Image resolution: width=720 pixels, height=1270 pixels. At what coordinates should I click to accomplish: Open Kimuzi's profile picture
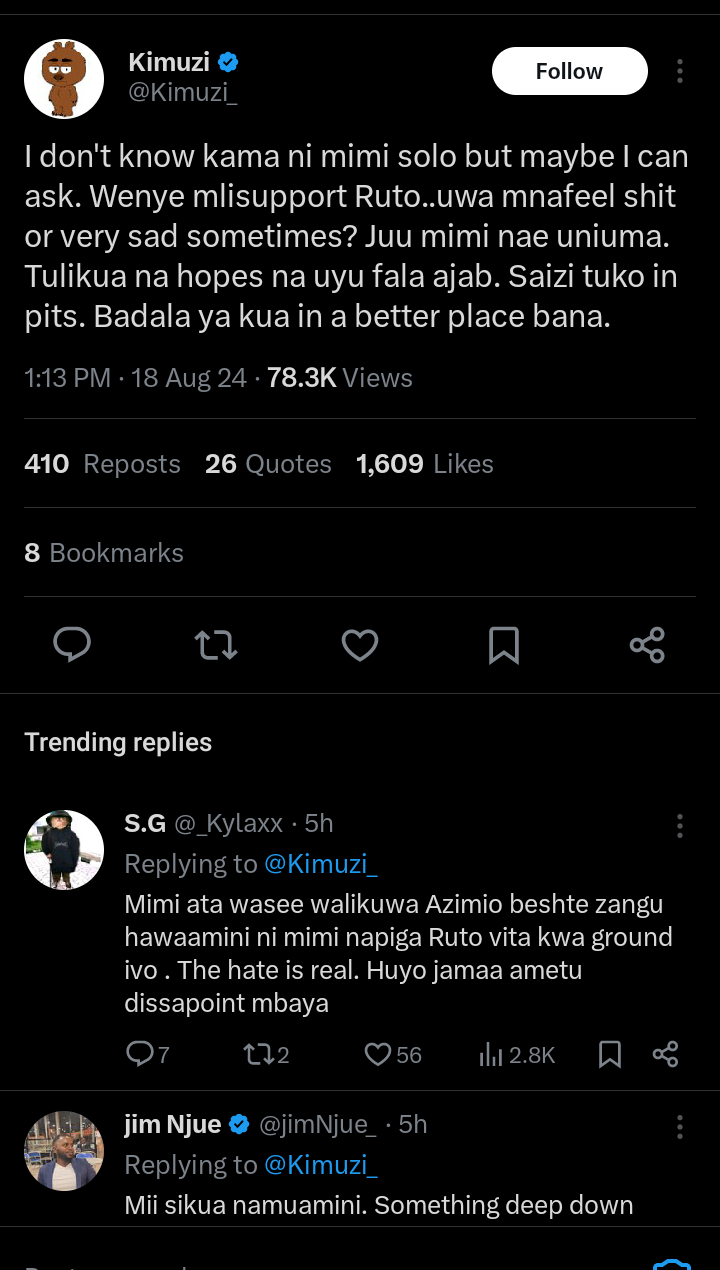coord(64,79)
